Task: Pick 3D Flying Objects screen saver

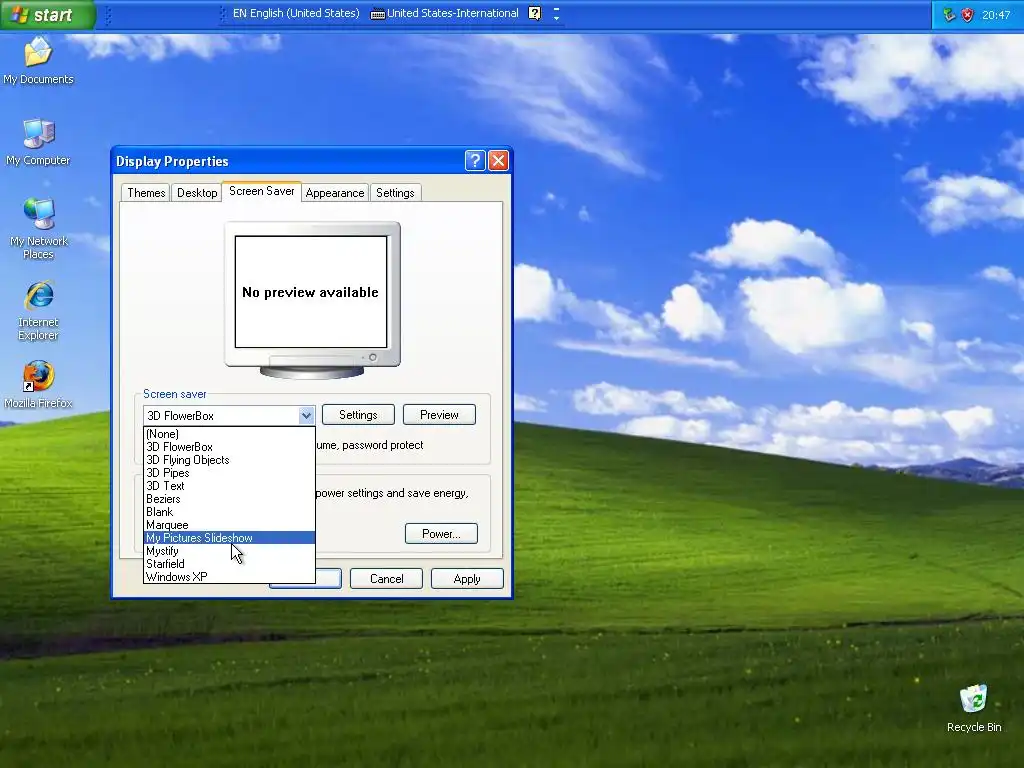Action: click(x=229, y=460)
